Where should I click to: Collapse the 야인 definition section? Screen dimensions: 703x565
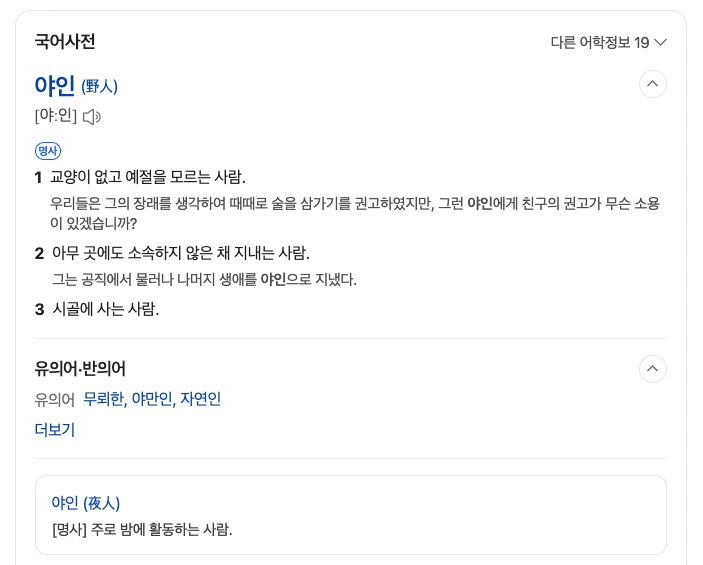click(653, 84)
